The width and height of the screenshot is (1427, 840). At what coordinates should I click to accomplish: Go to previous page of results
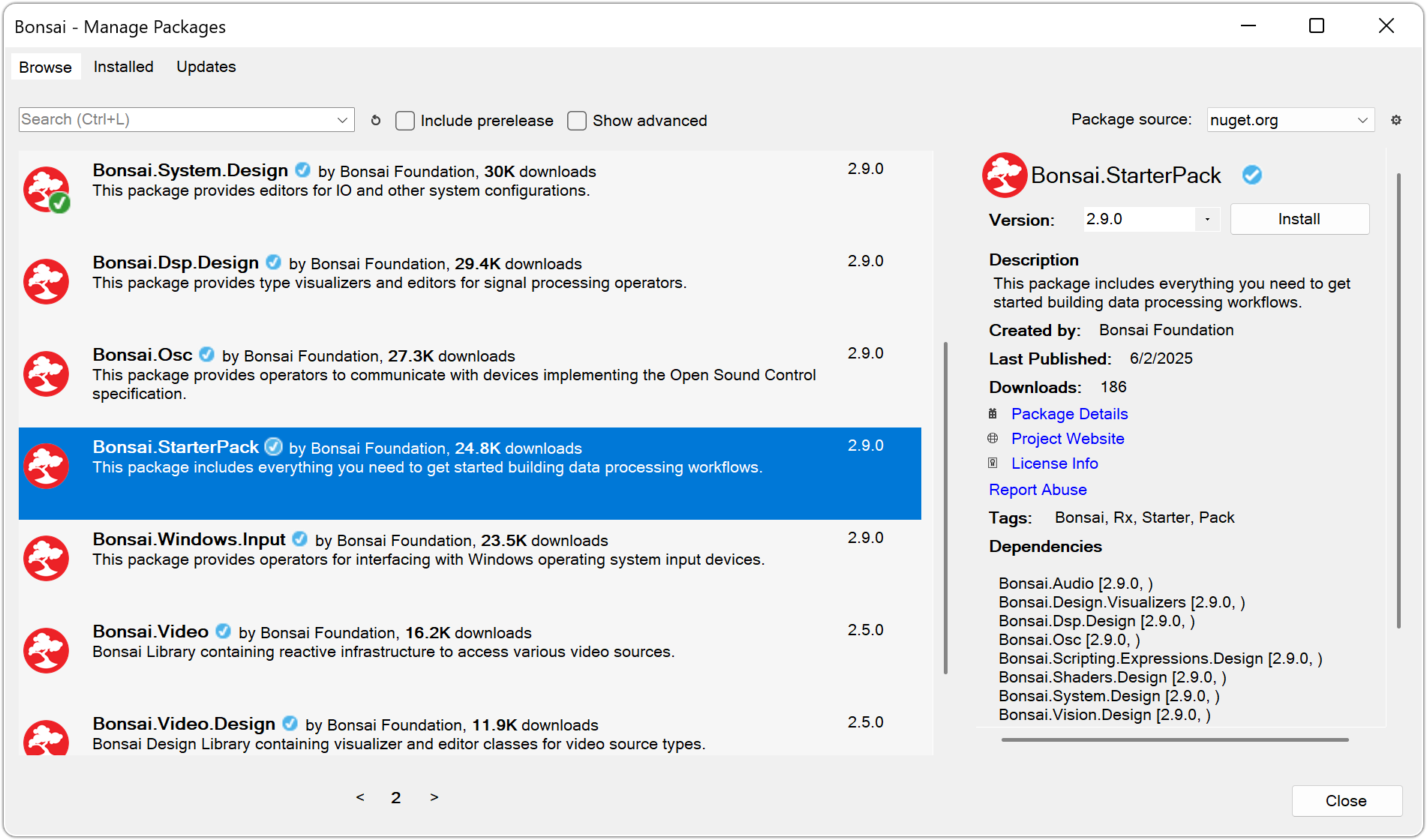pyautogui.click(x=360, y=797)
